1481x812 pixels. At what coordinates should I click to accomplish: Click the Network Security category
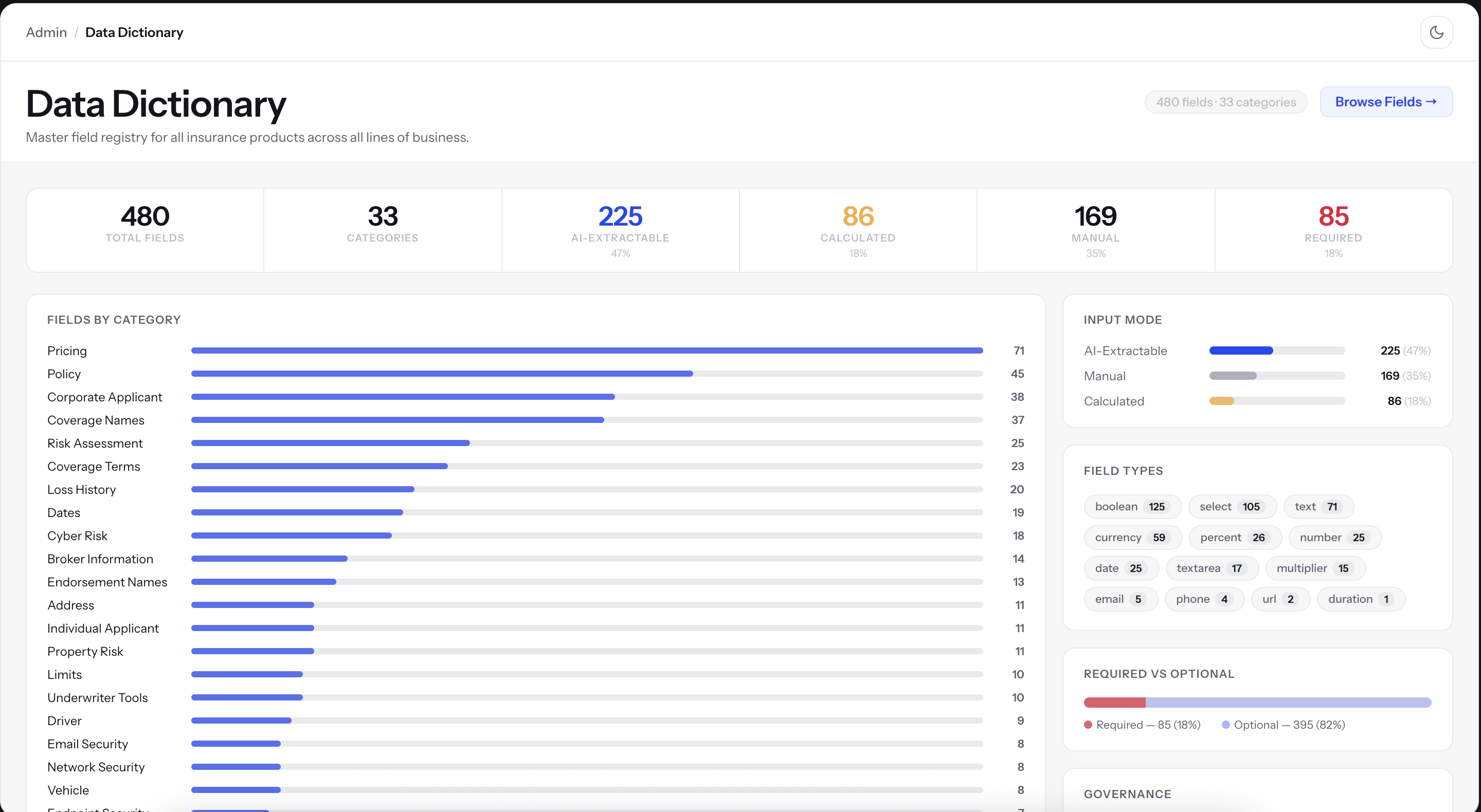pyautogui.click(x=96, y=767)
